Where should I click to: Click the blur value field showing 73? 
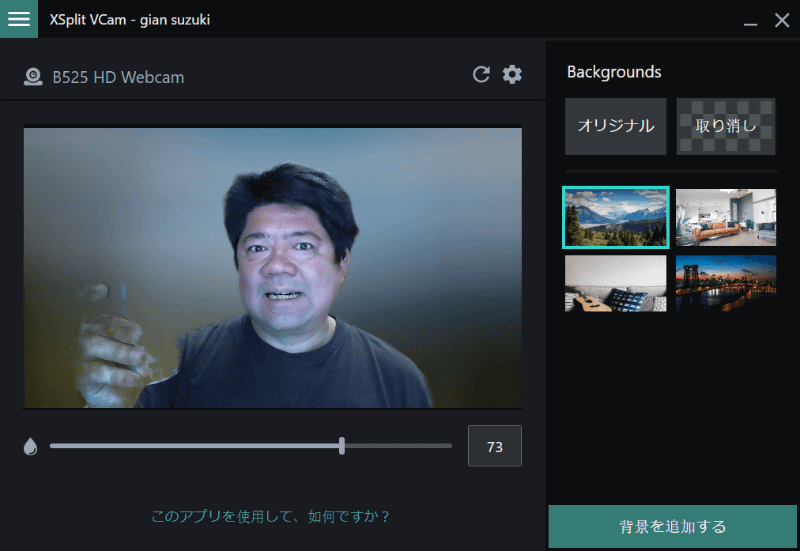(x=494, y=446)
